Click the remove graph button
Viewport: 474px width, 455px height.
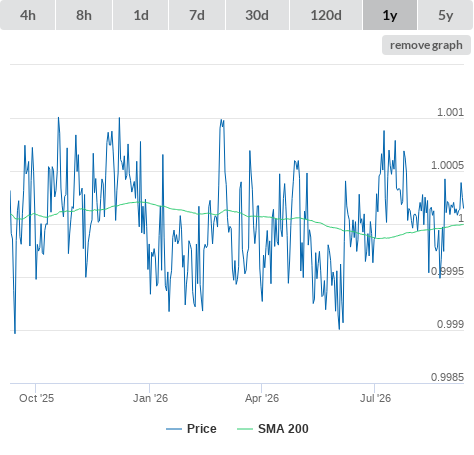[426, 45]
